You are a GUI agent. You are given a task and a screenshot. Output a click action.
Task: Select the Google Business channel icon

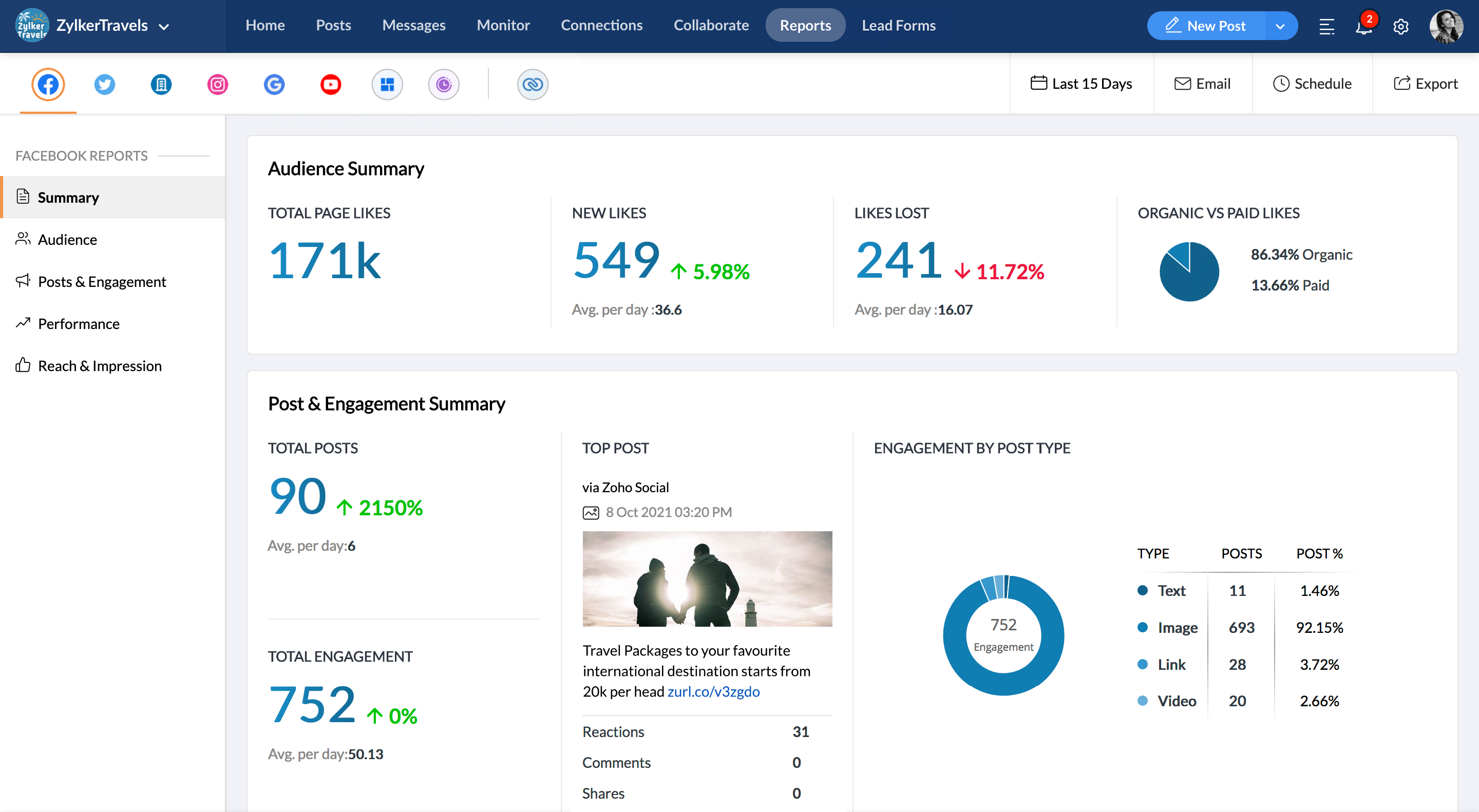click(274, 84)
